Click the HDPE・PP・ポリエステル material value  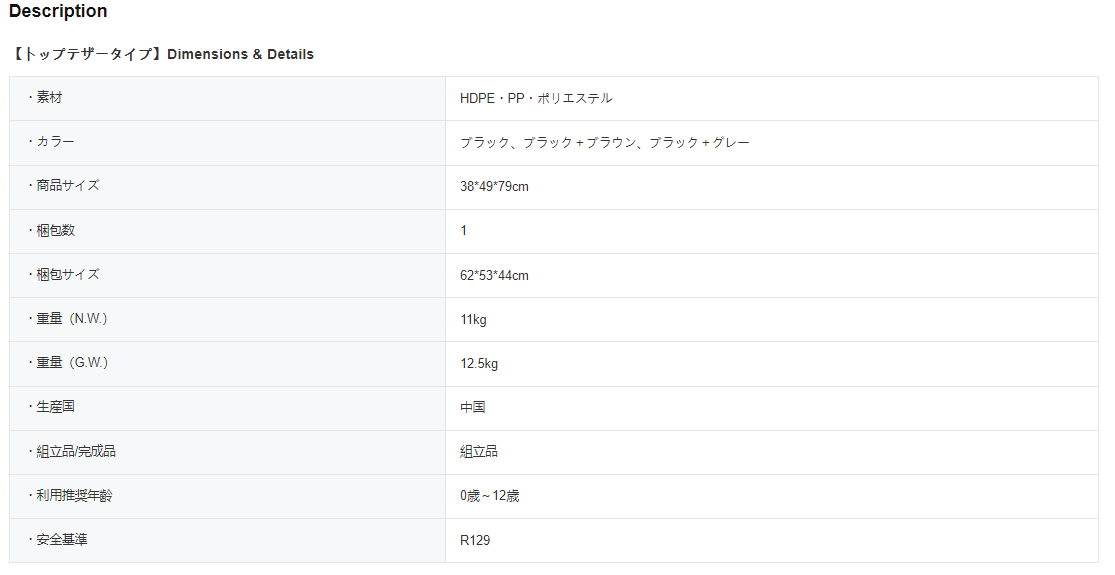[x=536, y=98]
